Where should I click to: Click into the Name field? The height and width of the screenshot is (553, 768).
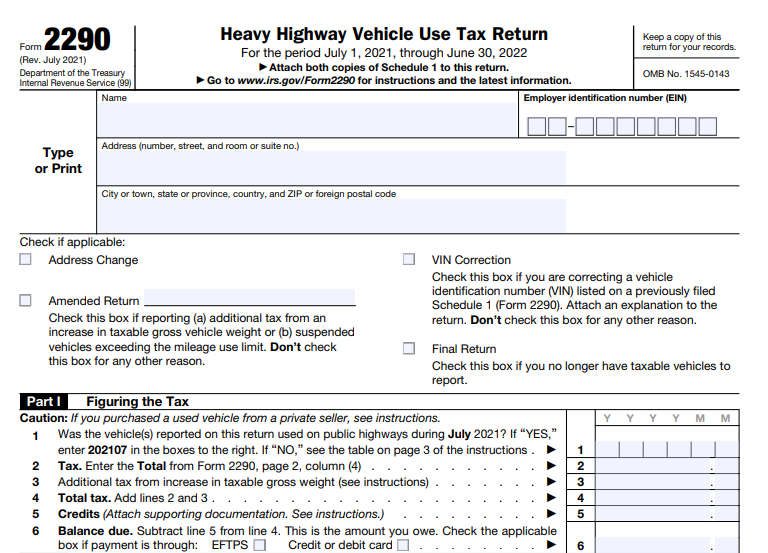point(307,120)
